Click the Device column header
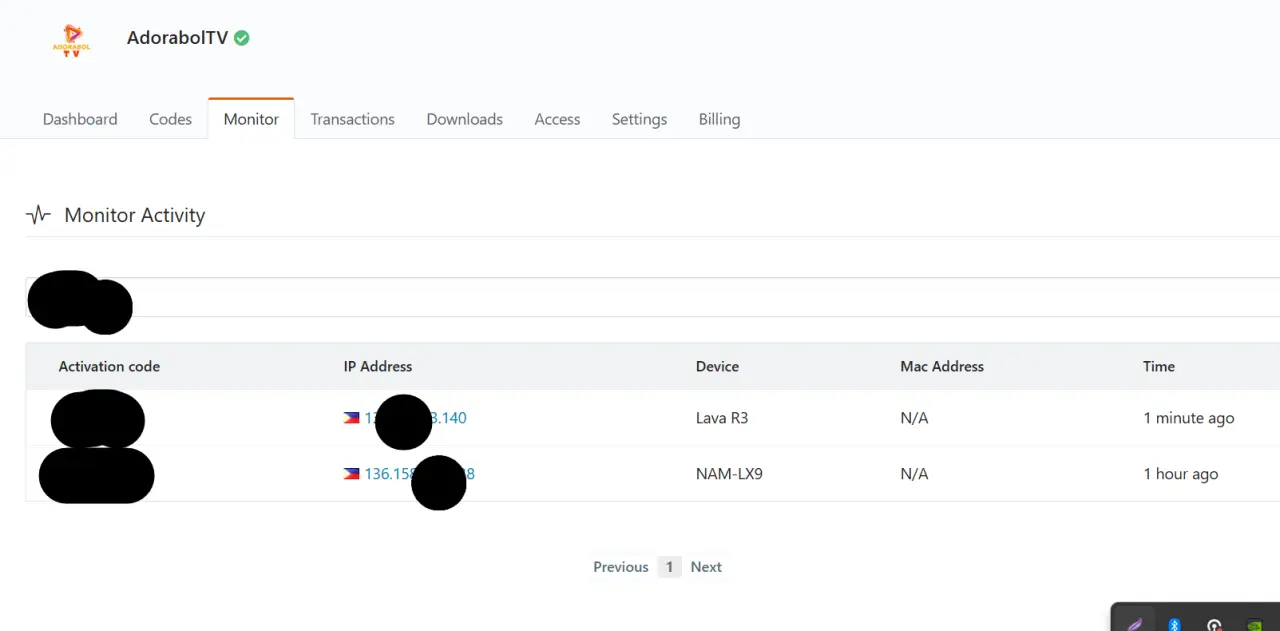This screenshot has height=631, width=1280. (x=717, y=366)
